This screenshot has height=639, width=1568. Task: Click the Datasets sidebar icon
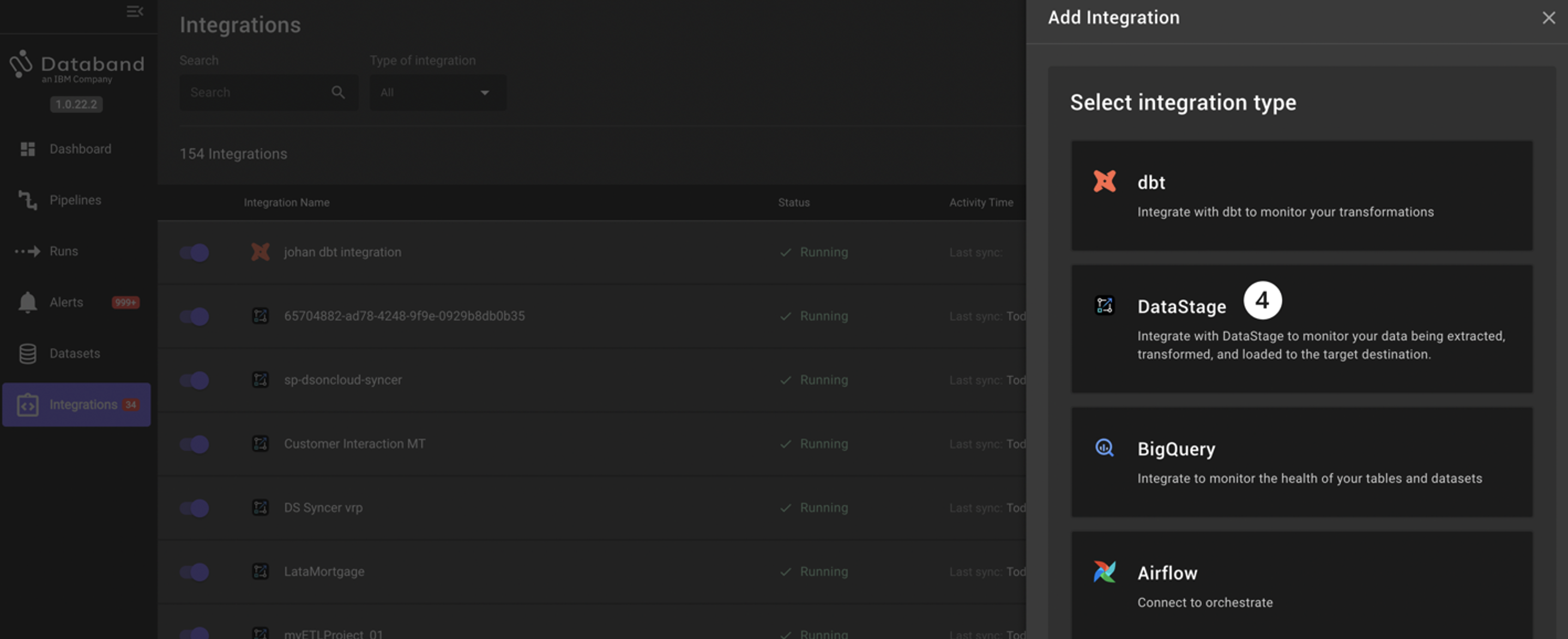[27, 354]
